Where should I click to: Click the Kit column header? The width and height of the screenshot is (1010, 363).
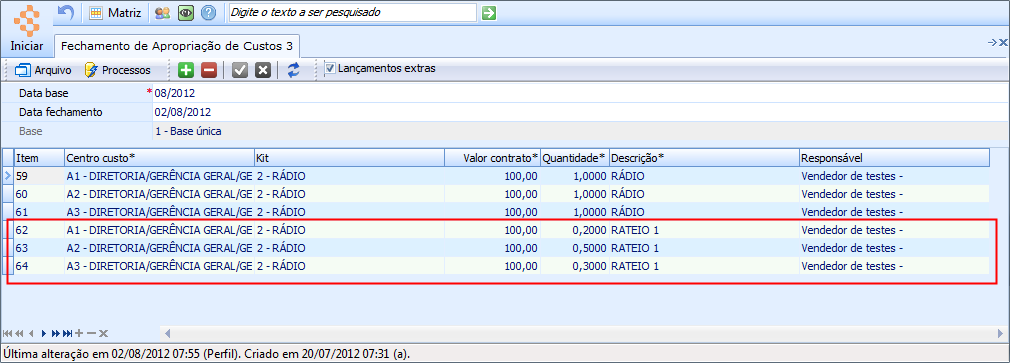pyautogui.click(x=349, y=158)
